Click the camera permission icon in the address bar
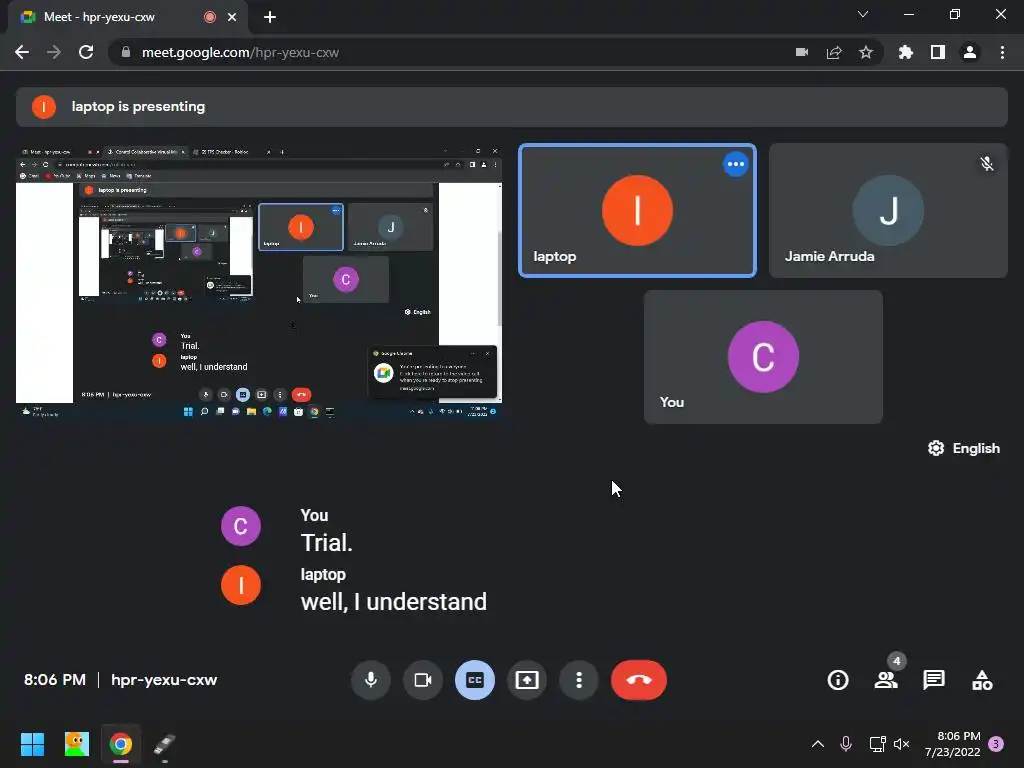 (802, 52)
